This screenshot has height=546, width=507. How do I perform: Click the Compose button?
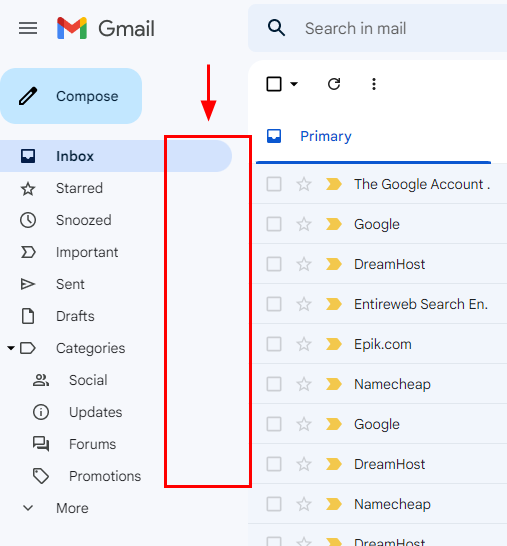point(71,96)
